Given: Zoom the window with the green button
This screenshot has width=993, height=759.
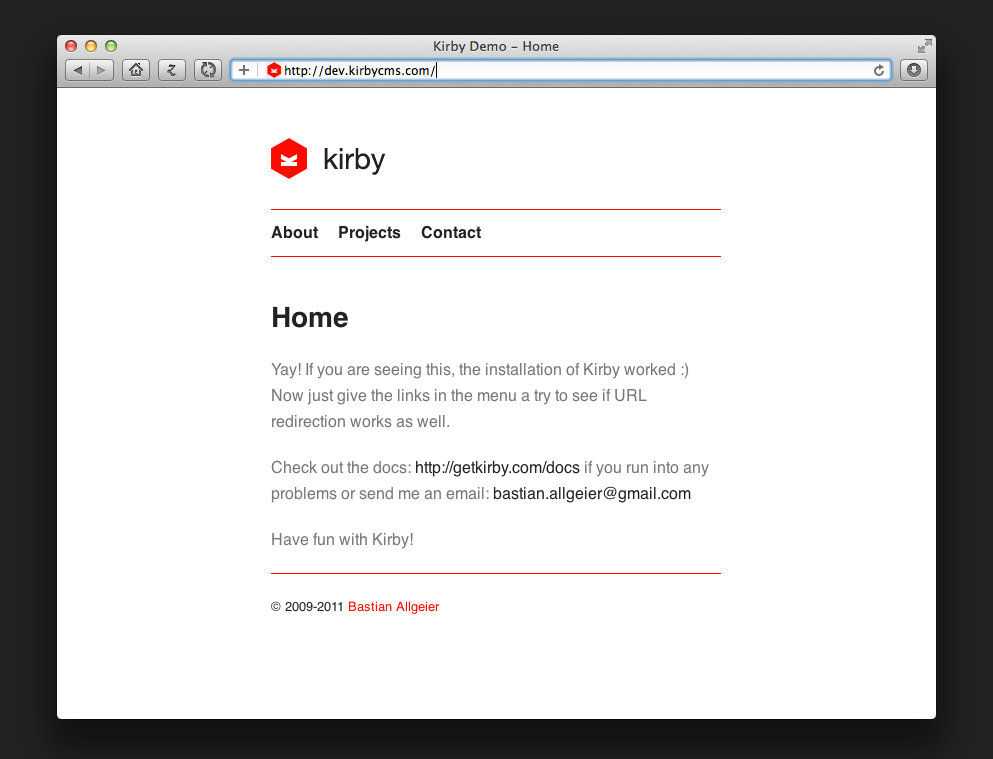Looking at the screenshot, I should pos(111,46).
